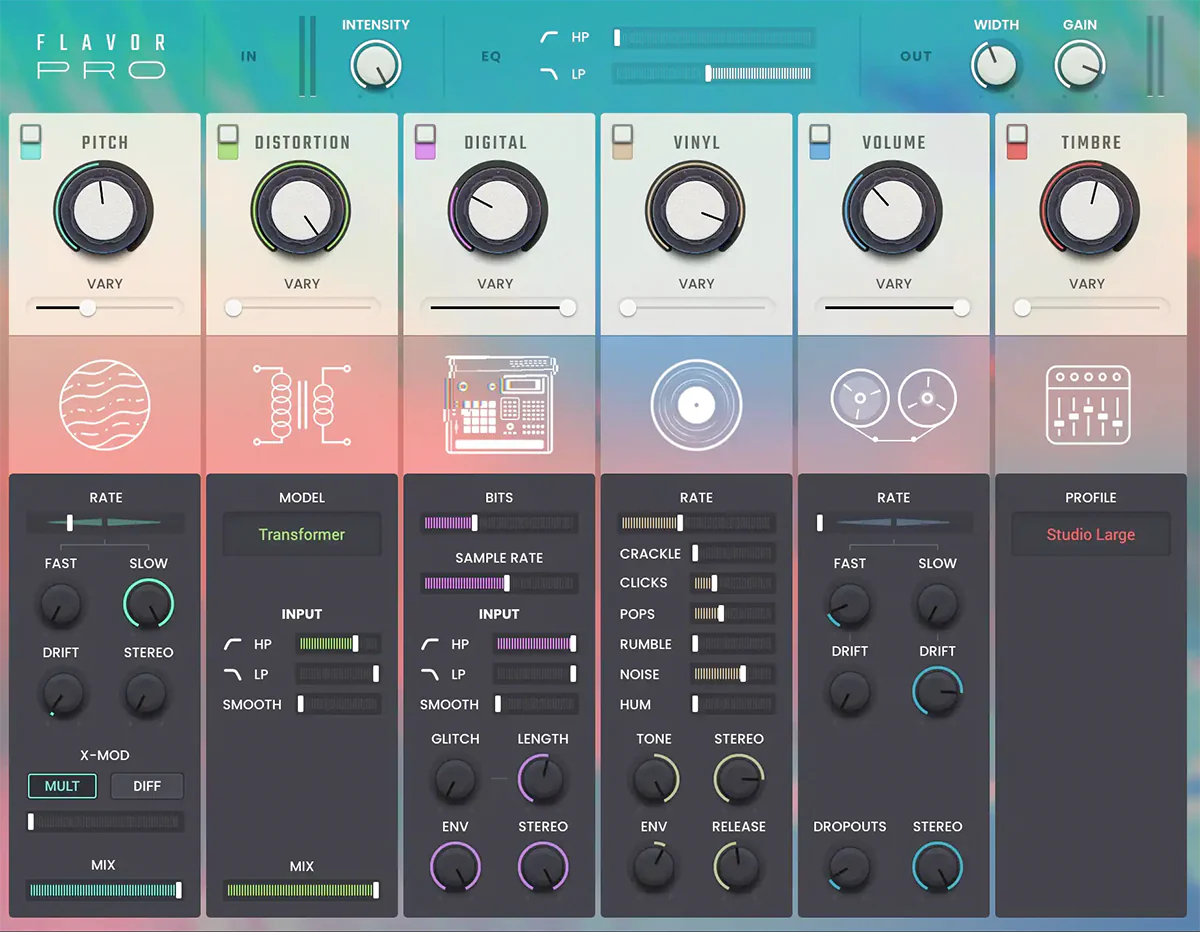
Task: Click the Timbre mixer faders icon
Action: click(1090, 404)
